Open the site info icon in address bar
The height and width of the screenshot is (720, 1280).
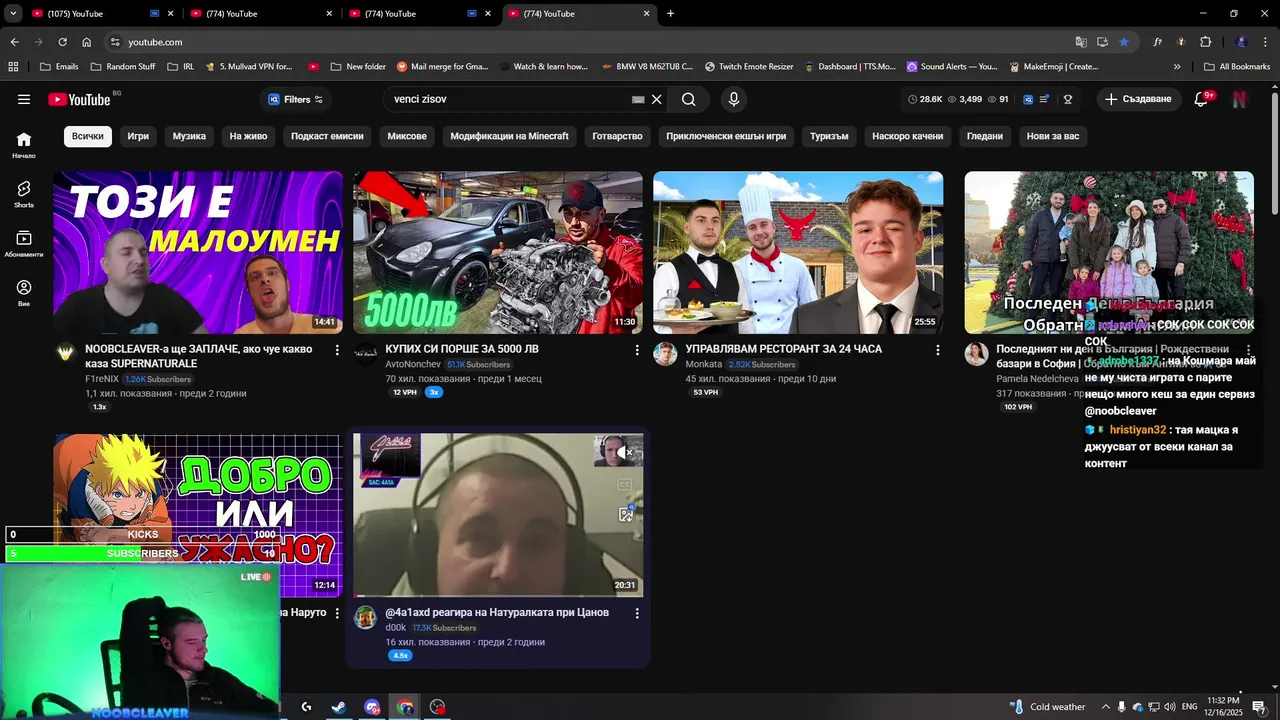(x=115, y=42)
